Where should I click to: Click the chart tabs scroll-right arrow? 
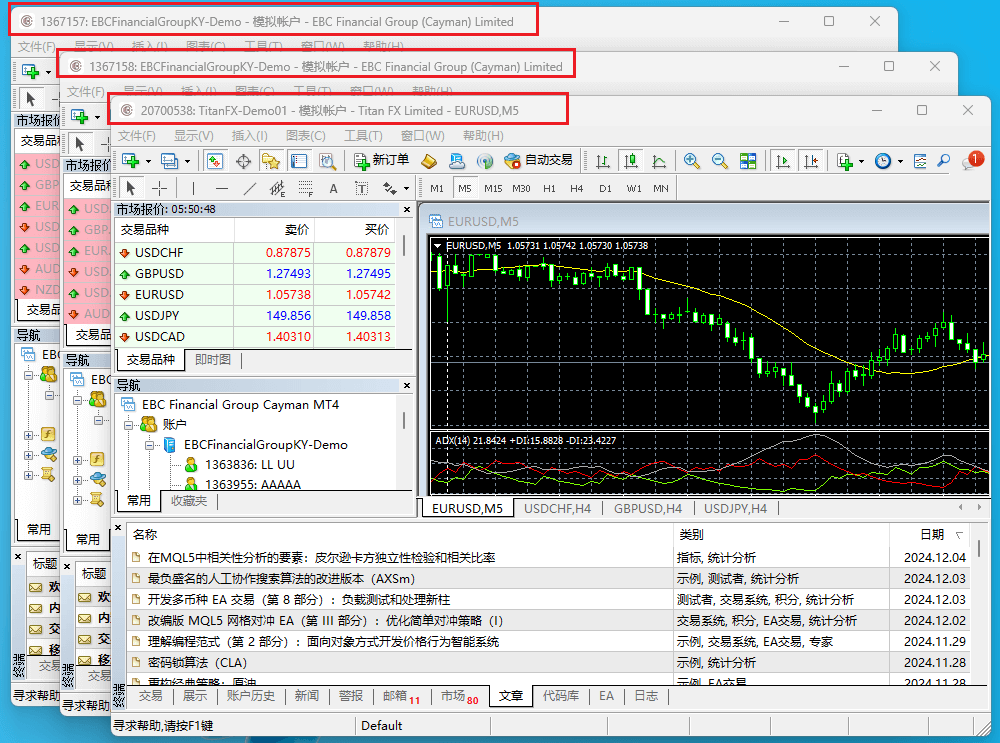(980, 508)
